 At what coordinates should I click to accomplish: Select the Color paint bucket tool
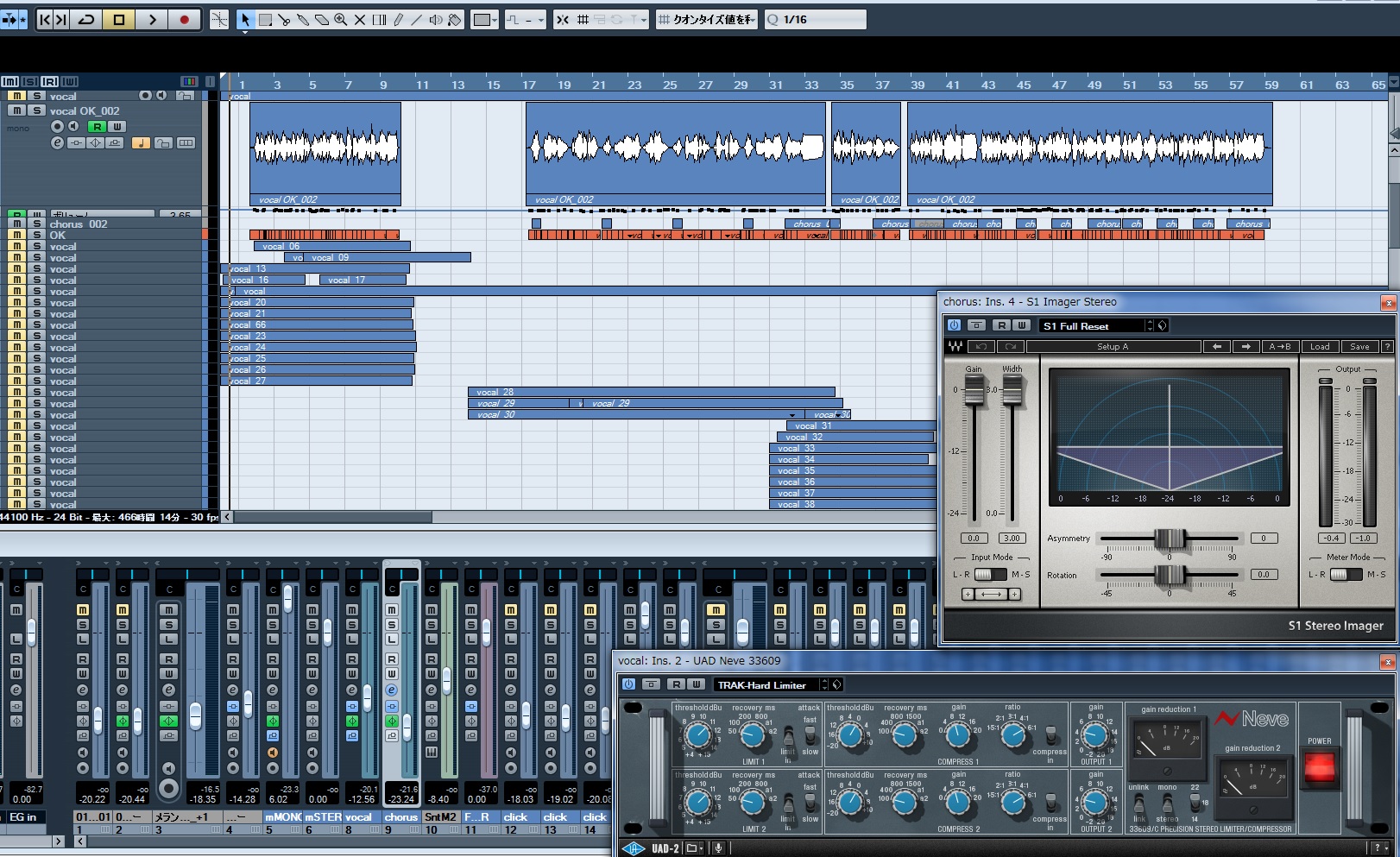pos(455,19)
